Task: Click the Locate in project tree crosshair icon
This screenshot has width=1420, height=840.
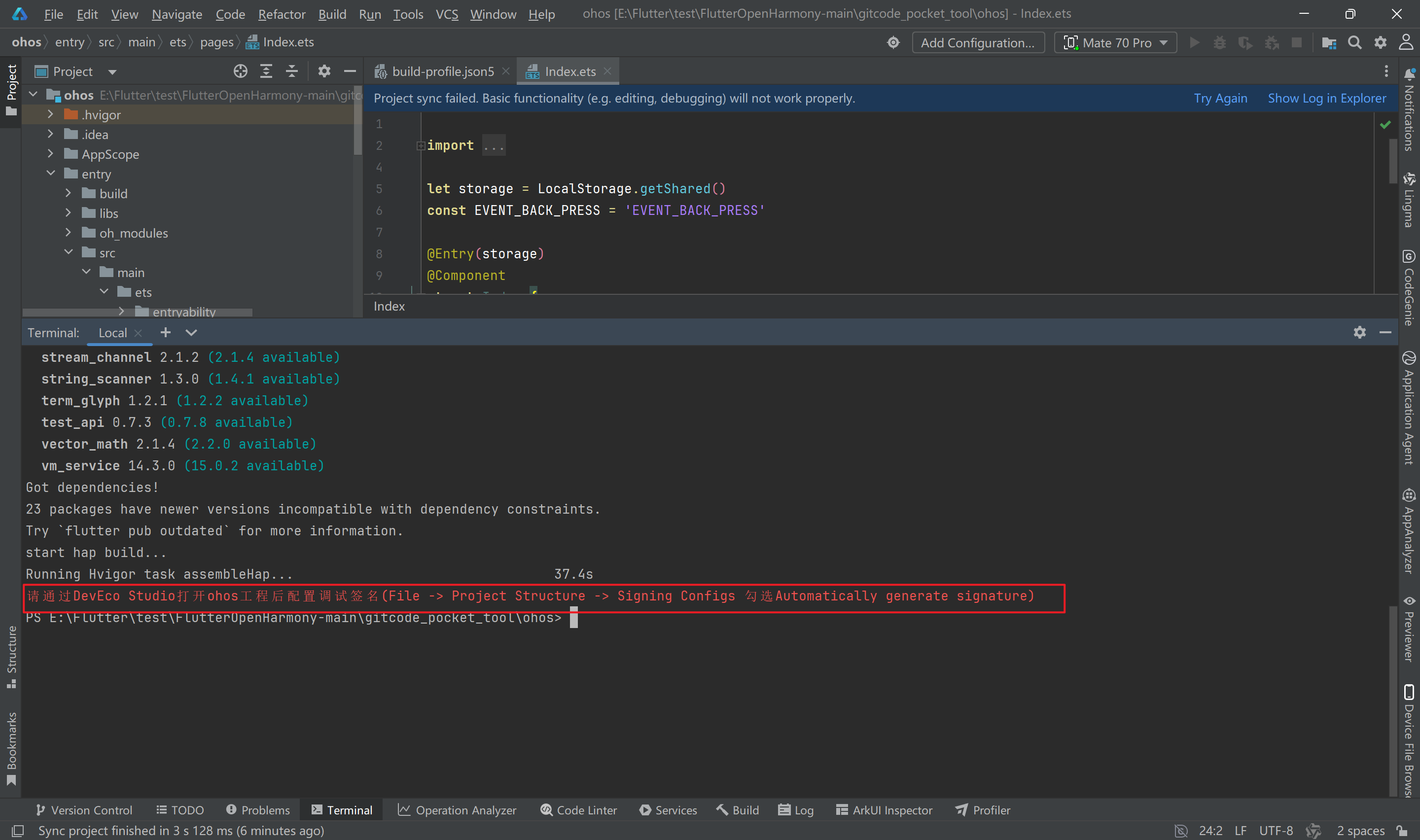Action: [x=241, y=71]
